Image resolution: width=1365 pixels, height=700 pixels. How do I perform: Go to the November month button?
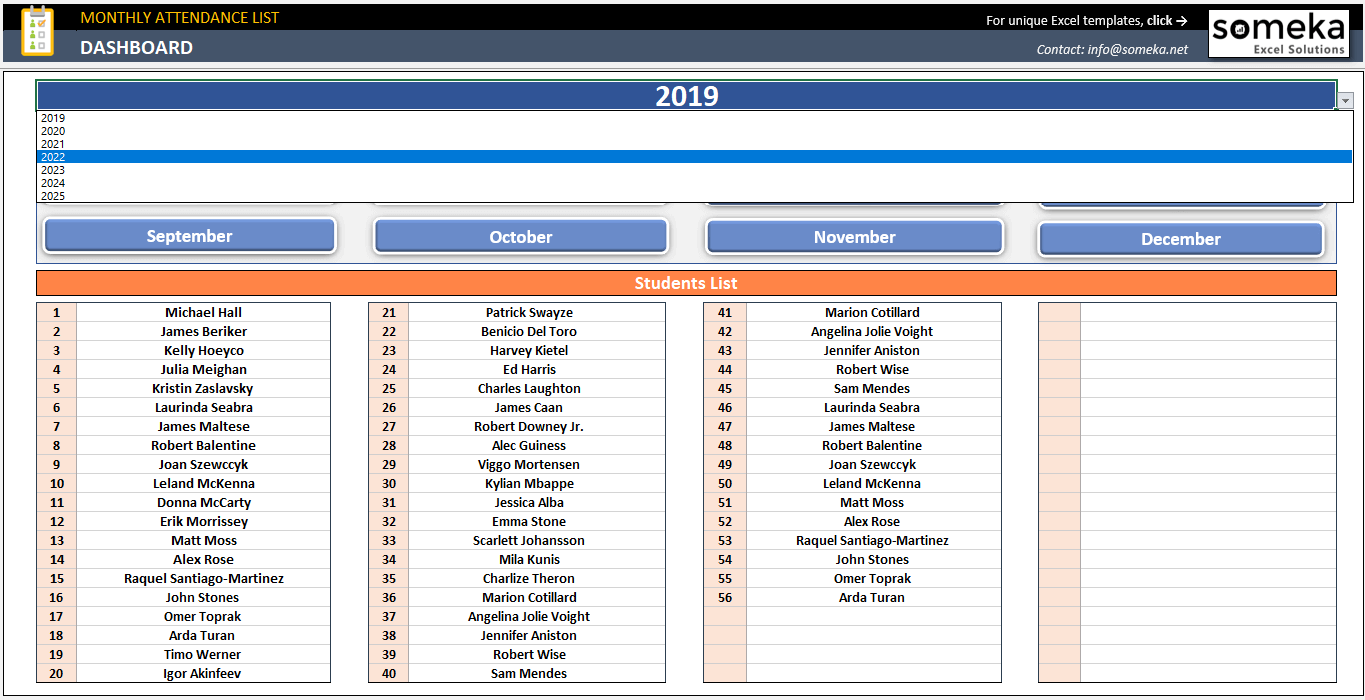click(x=854, y=237)
